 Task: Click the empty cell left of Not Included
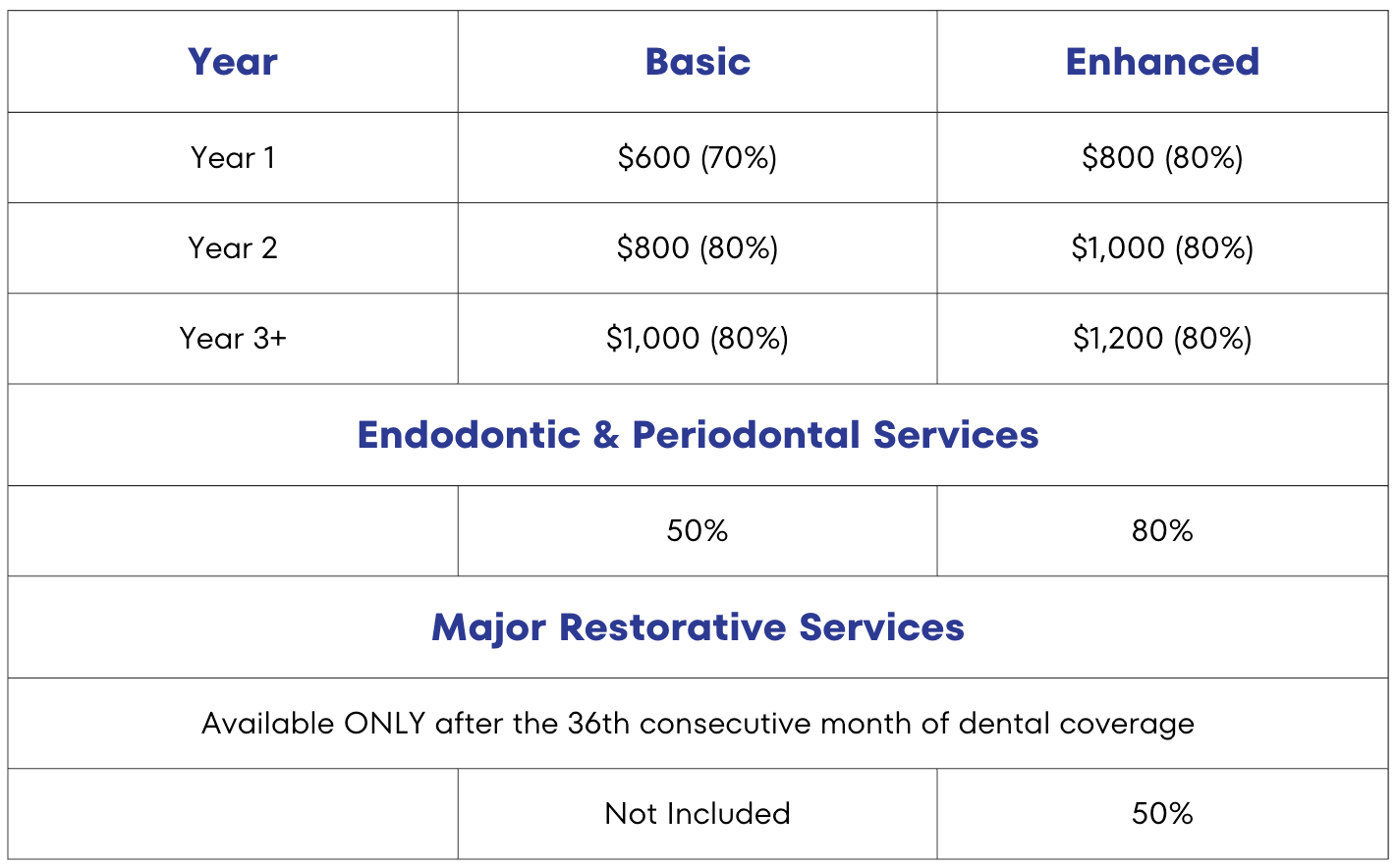[x=233, y=813]
